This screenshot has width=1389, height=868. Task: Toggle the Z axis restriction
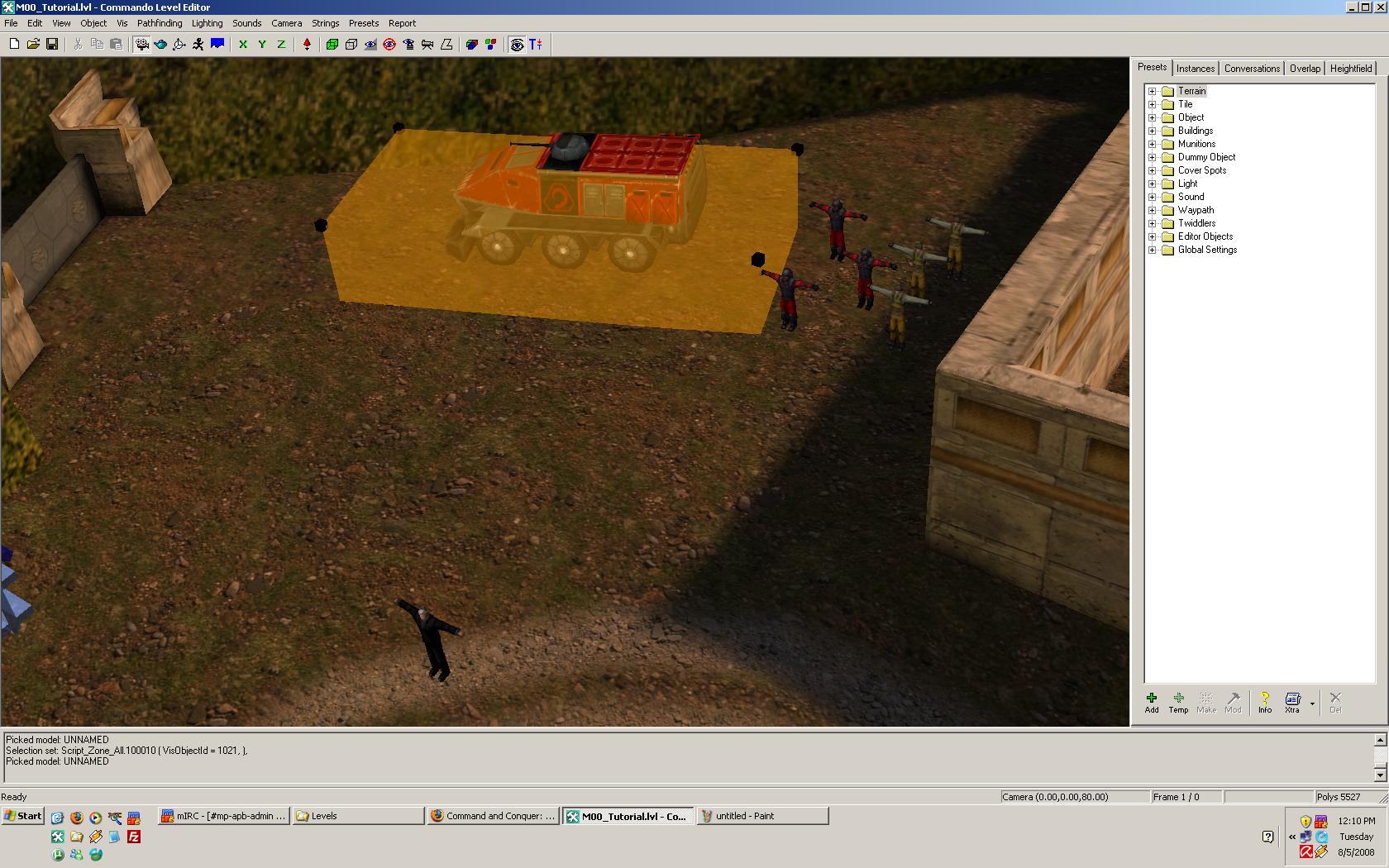click(281, 45)
